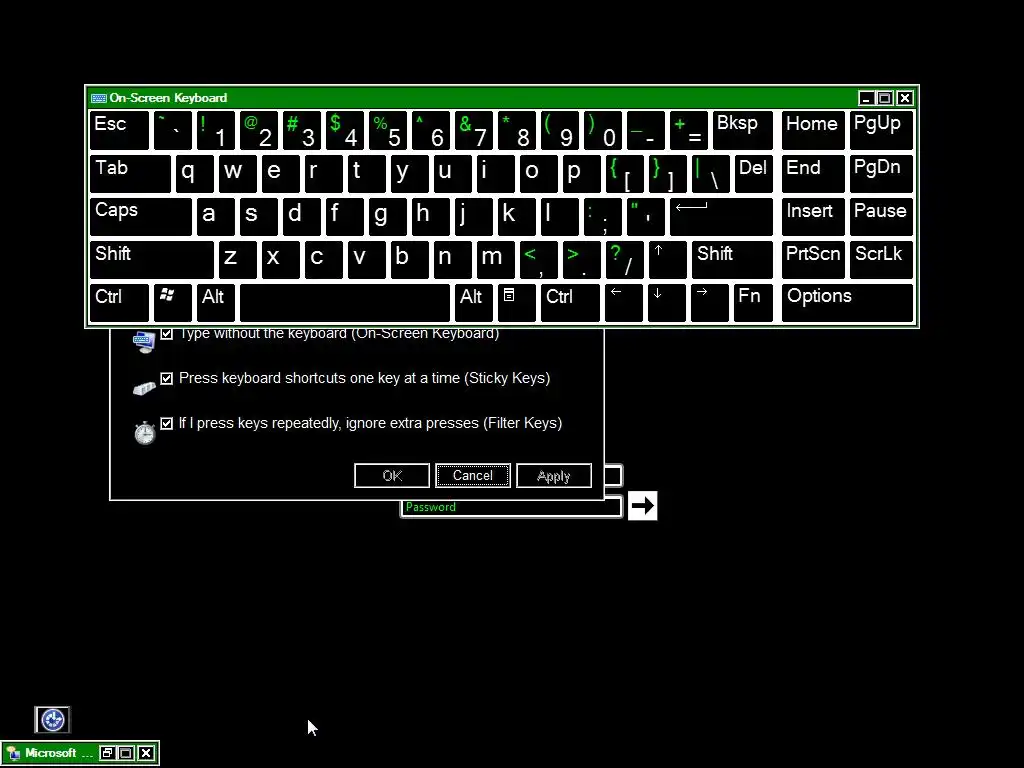Close the minimized Microsoft window
1024x768 pixels.
(146, 753)
